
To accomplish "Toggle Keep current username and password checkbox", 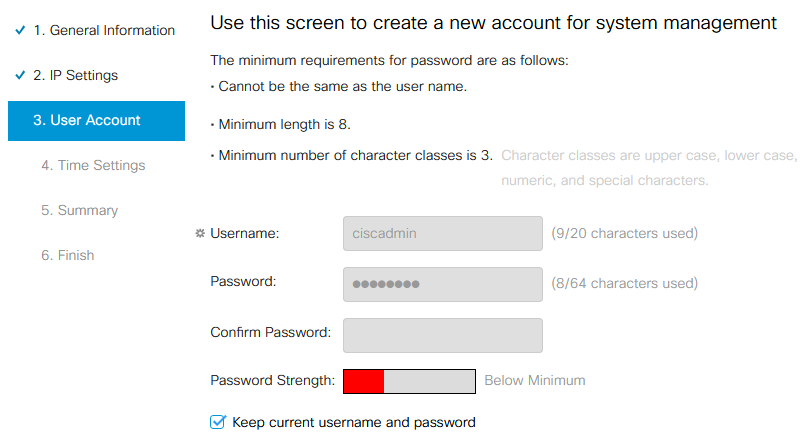I will [x=218, y=422].
